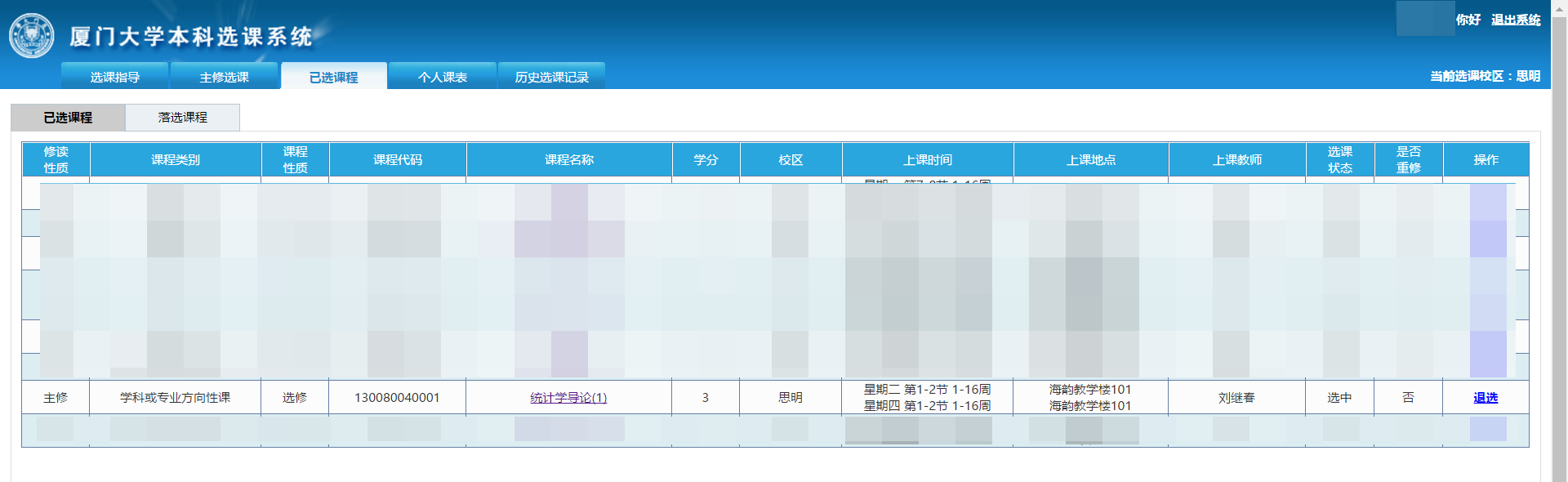Click the 你好 greeting text
This screenshot has height=482, width=1568.
pyautogui.click(x=1468, y=20)
